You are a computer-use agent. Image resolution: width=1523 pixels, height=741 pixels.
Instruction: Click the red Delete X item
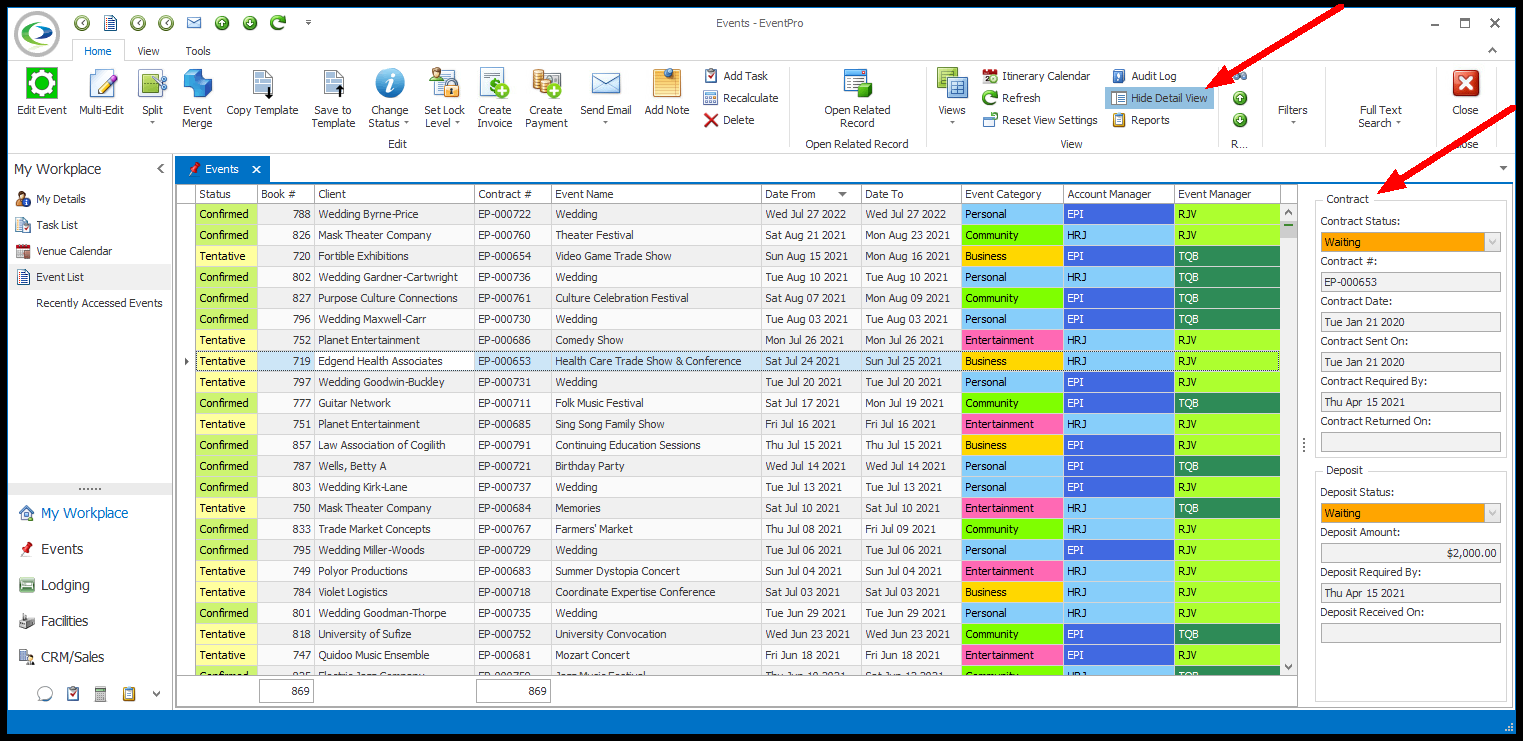coord(729,120)
